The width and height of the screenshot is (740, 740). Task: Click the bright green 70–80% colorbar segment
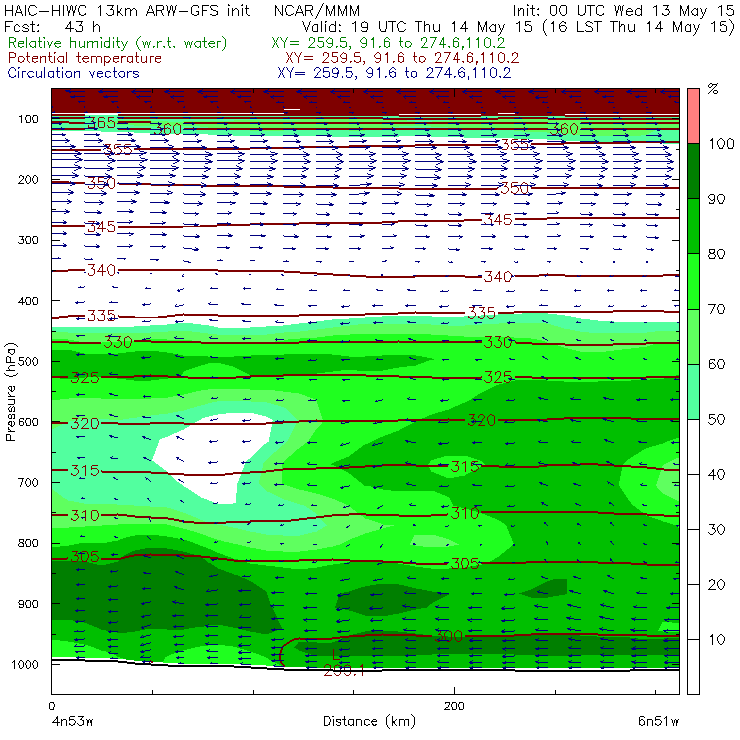pos(693,281)
